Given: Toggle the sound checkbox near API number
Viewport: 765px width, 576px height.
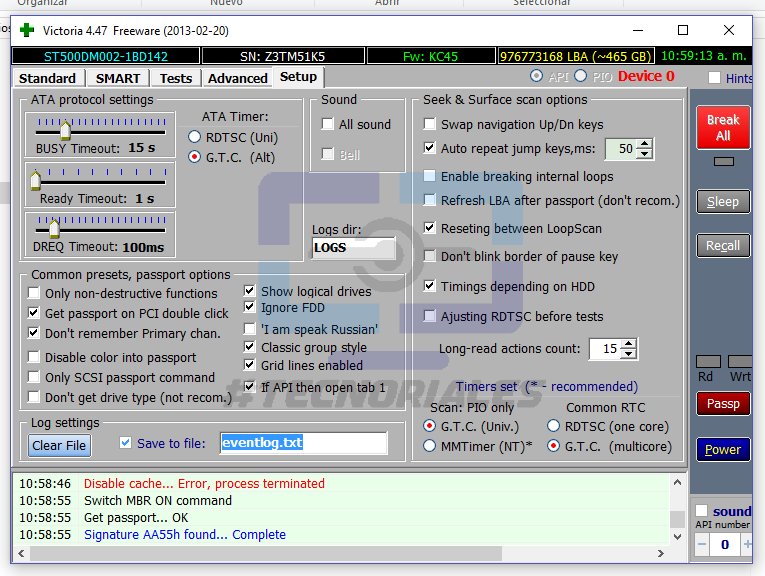Looking at the screenshot, I should [702, 511].
